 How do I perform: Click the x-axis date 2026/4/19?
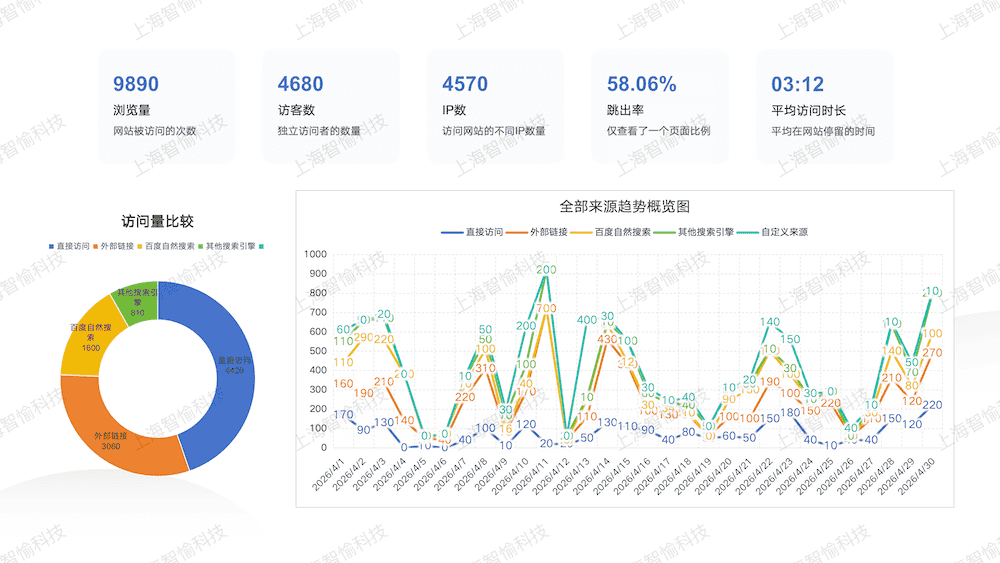pyautogui.click(x=692, y=476)
